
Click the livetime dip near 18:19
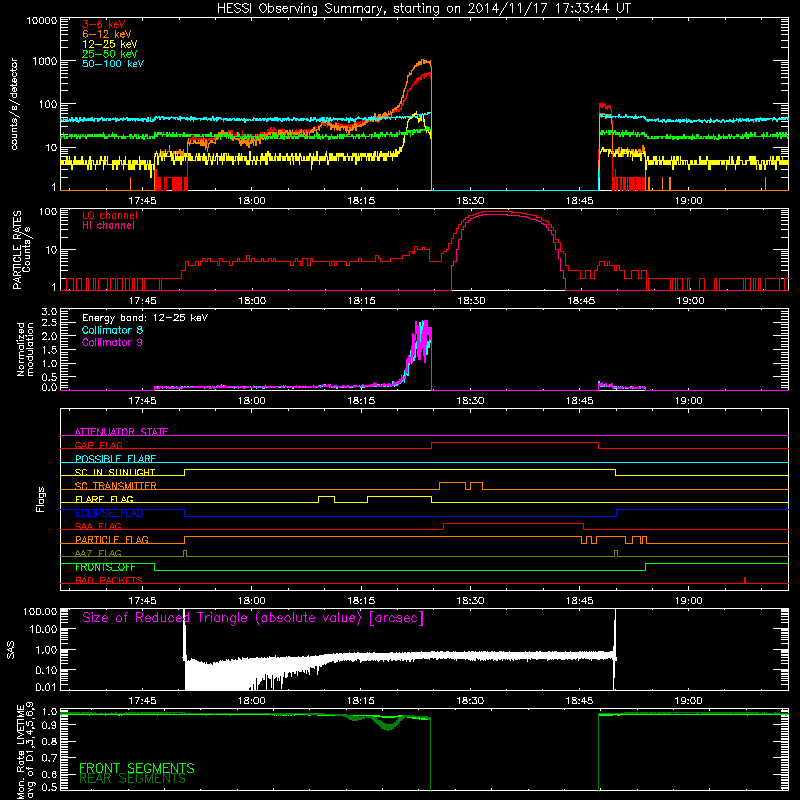(389, 724)
